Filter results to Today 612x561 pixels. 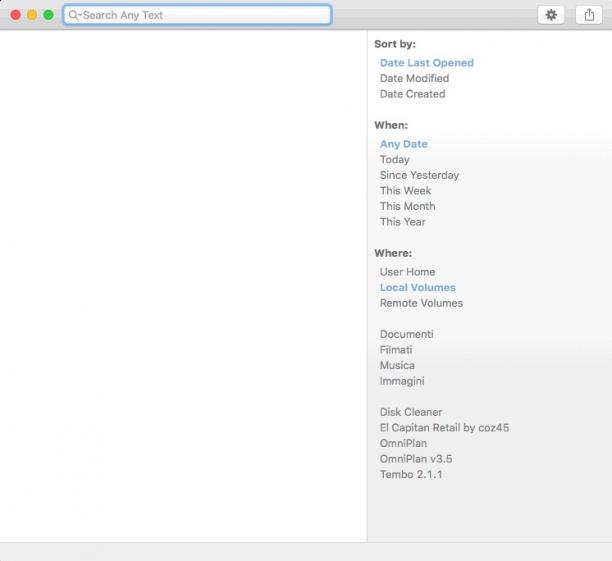394,160
